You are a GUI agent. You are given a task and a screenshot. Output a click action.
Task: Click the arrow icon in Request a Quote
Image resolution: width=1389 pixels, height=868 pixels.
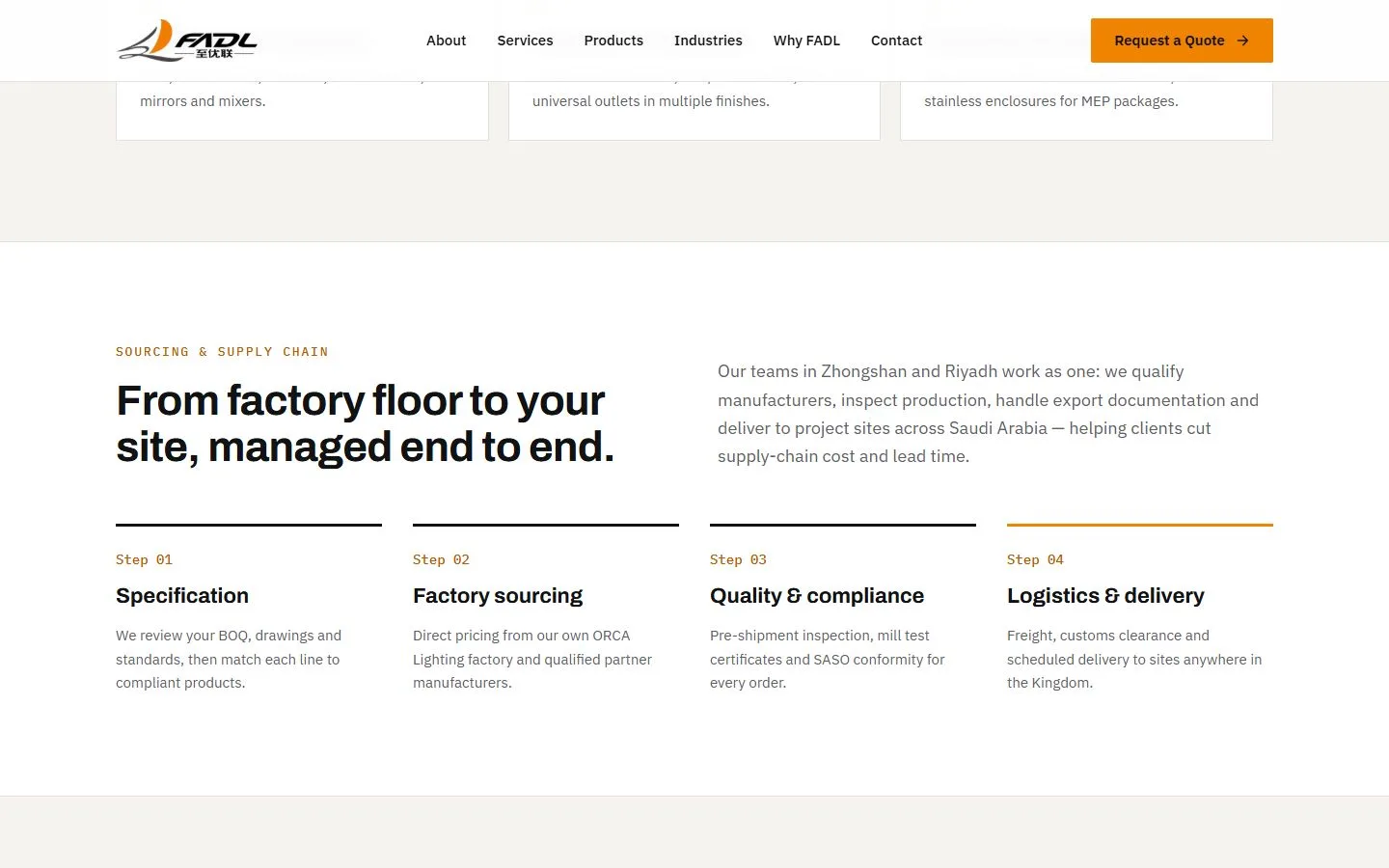[1243, 41]
